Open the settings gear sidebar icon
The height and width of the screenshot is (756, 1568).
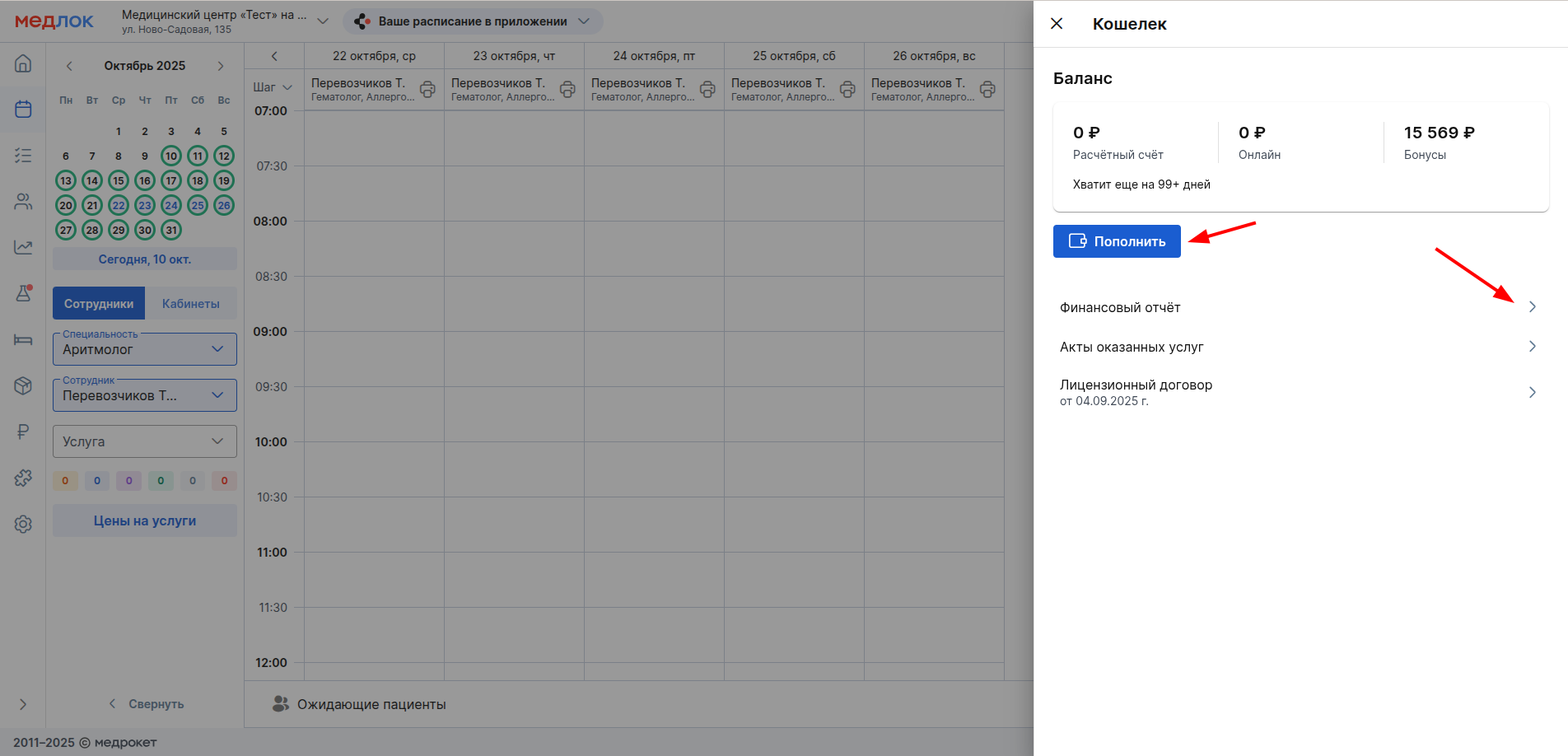click(23, 524)
